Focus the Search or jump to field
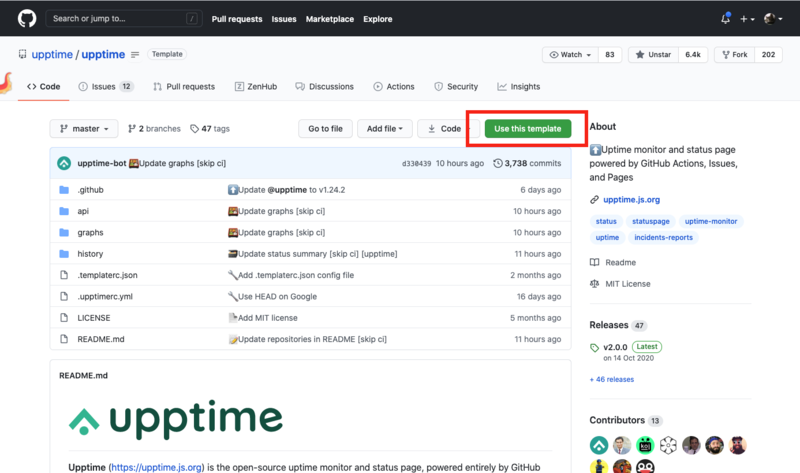The height and width of the screenshot is (473, 800). point(124,19)
